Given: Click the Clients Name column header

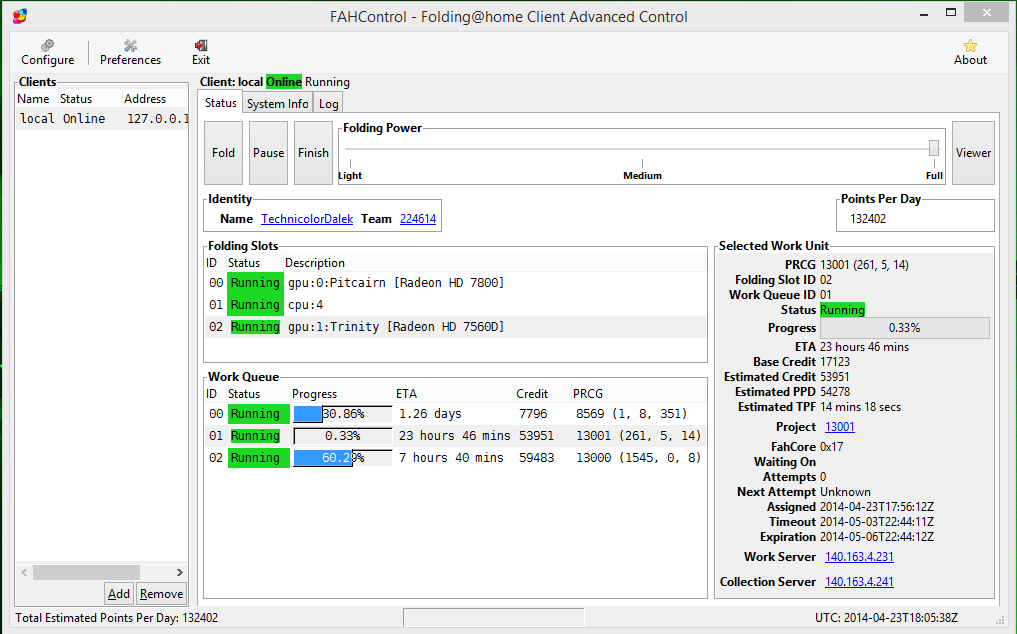Looking at the screenshot, I should pos(33,99).
